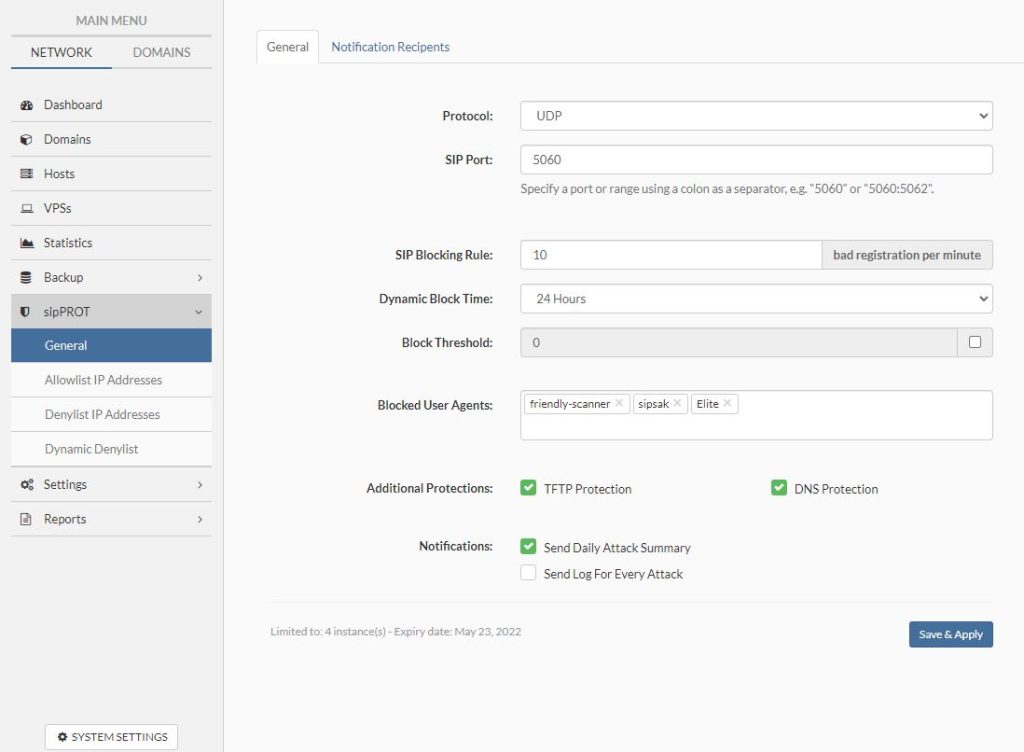
Task: Uncheck DNS Protection option
Action: pyautogui.click(x=778, y=488)
